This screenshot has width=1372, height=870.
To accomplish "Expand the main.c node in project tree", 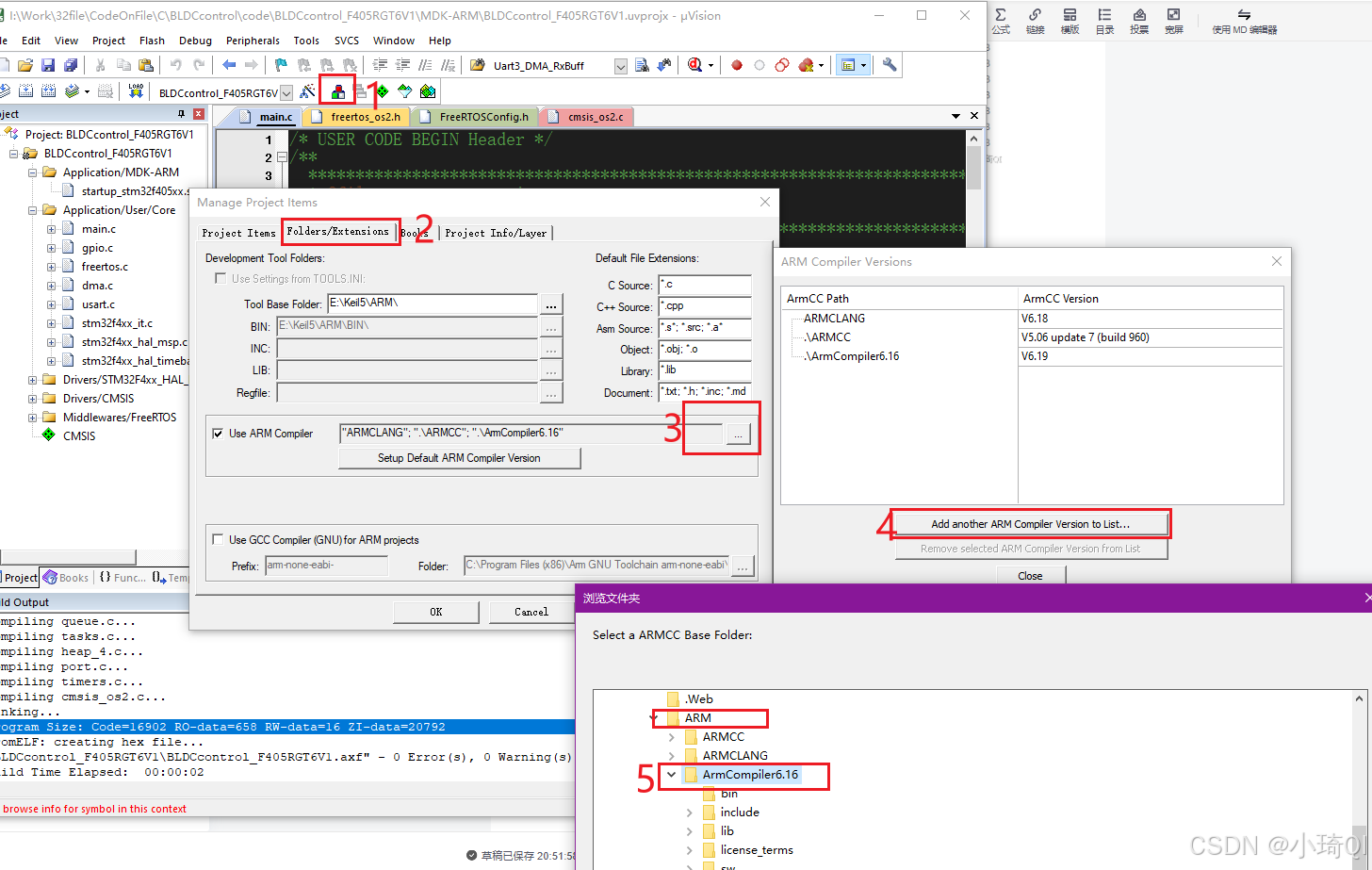I will pos(51,229).
